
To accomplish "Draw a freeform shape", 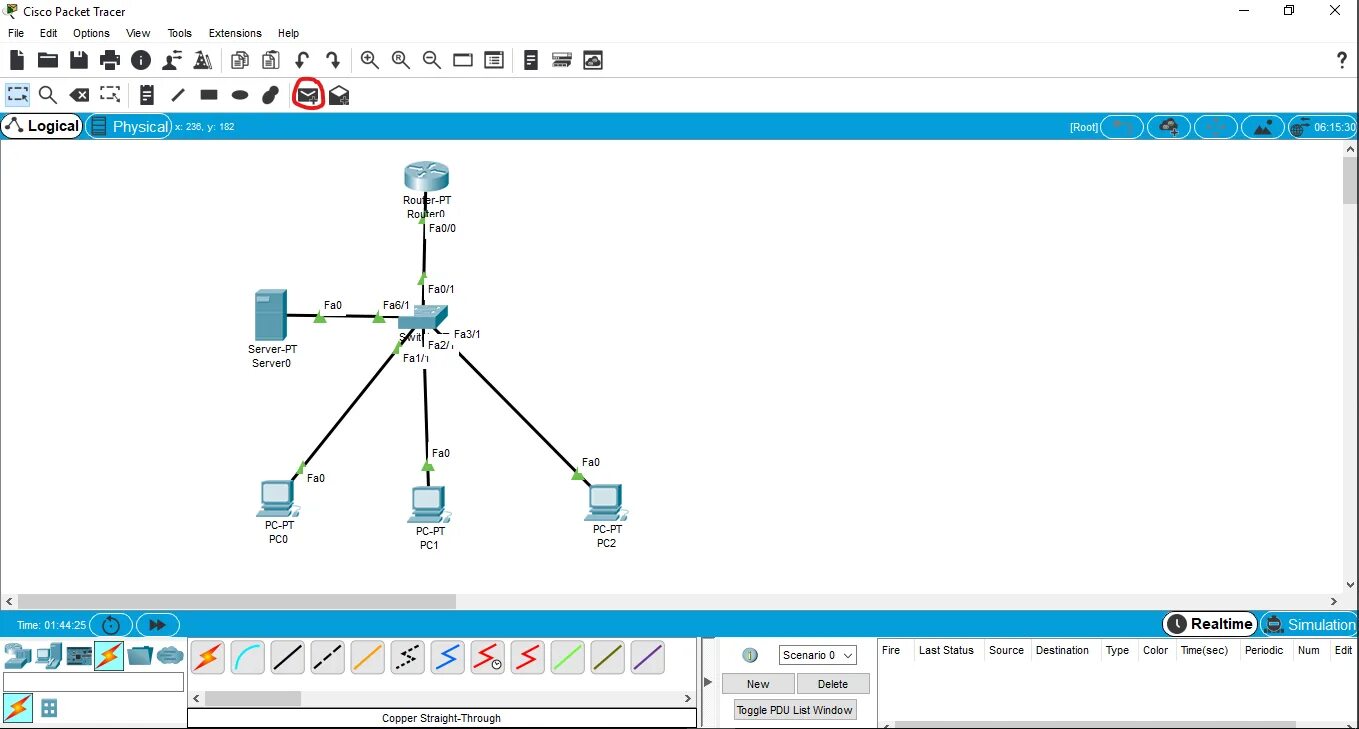I will pos(270,95).
